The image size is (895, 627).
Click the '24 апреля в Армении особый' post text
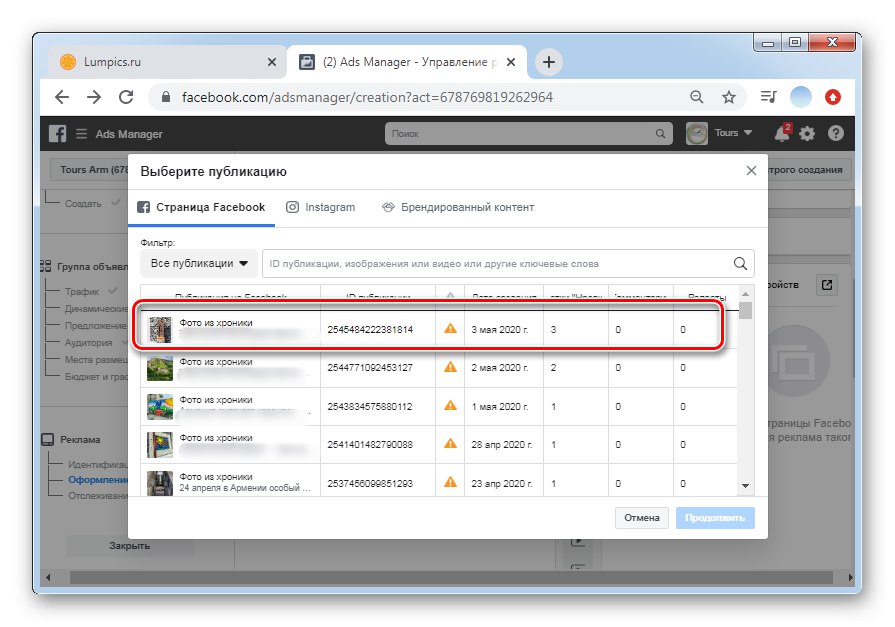coord(245,488)
